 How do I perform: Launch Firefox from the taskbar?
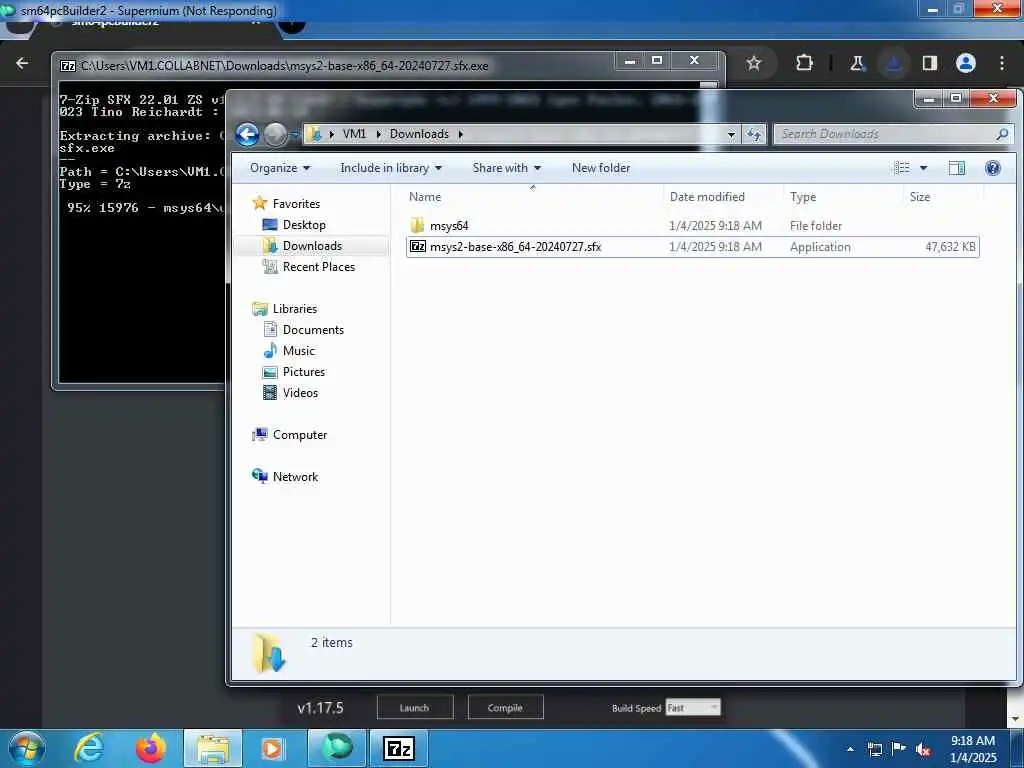(151, 748)
